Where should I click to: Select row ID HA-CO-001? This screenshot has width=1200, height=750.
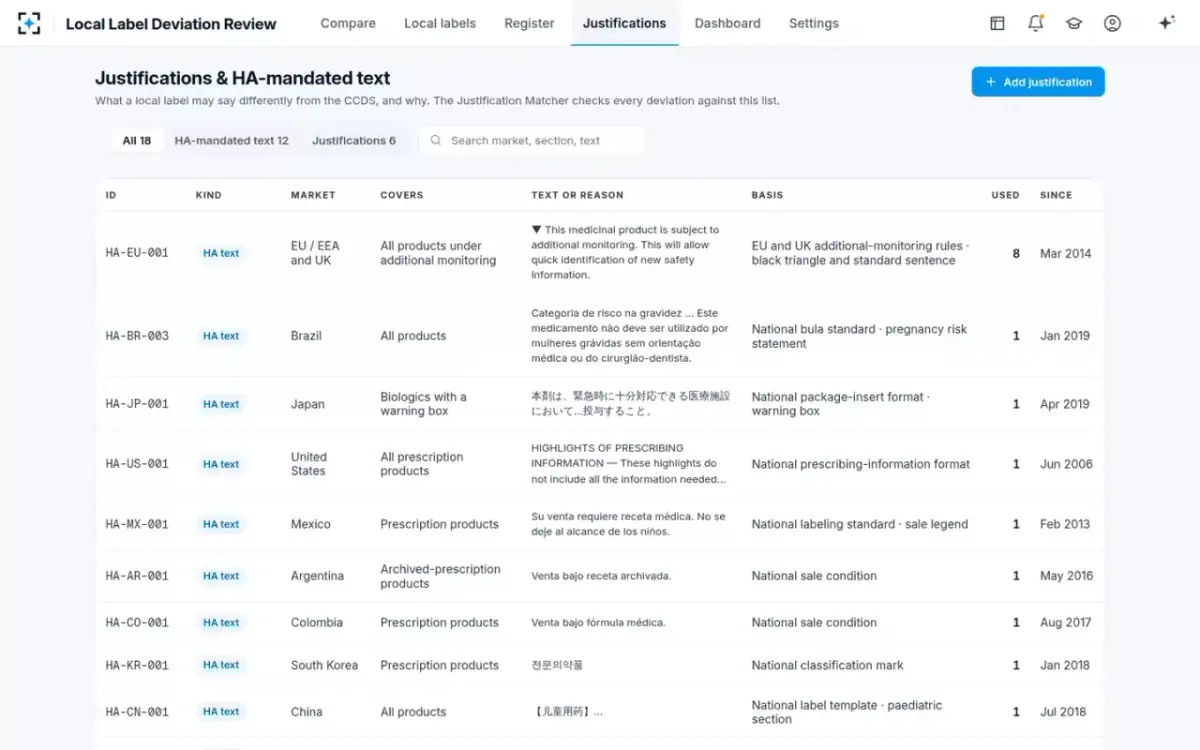tap(137, 622)
